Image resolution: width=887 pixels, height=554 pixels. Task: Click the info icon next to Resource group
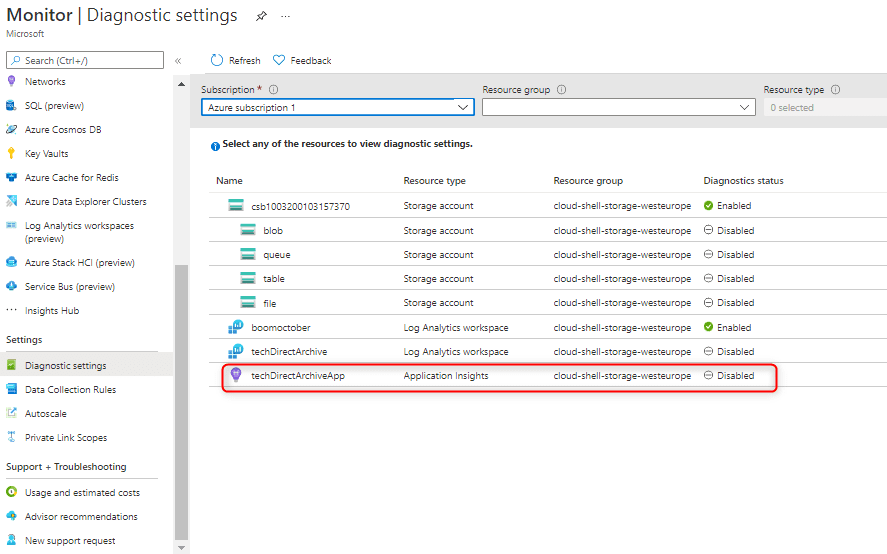tap(561, 89)
